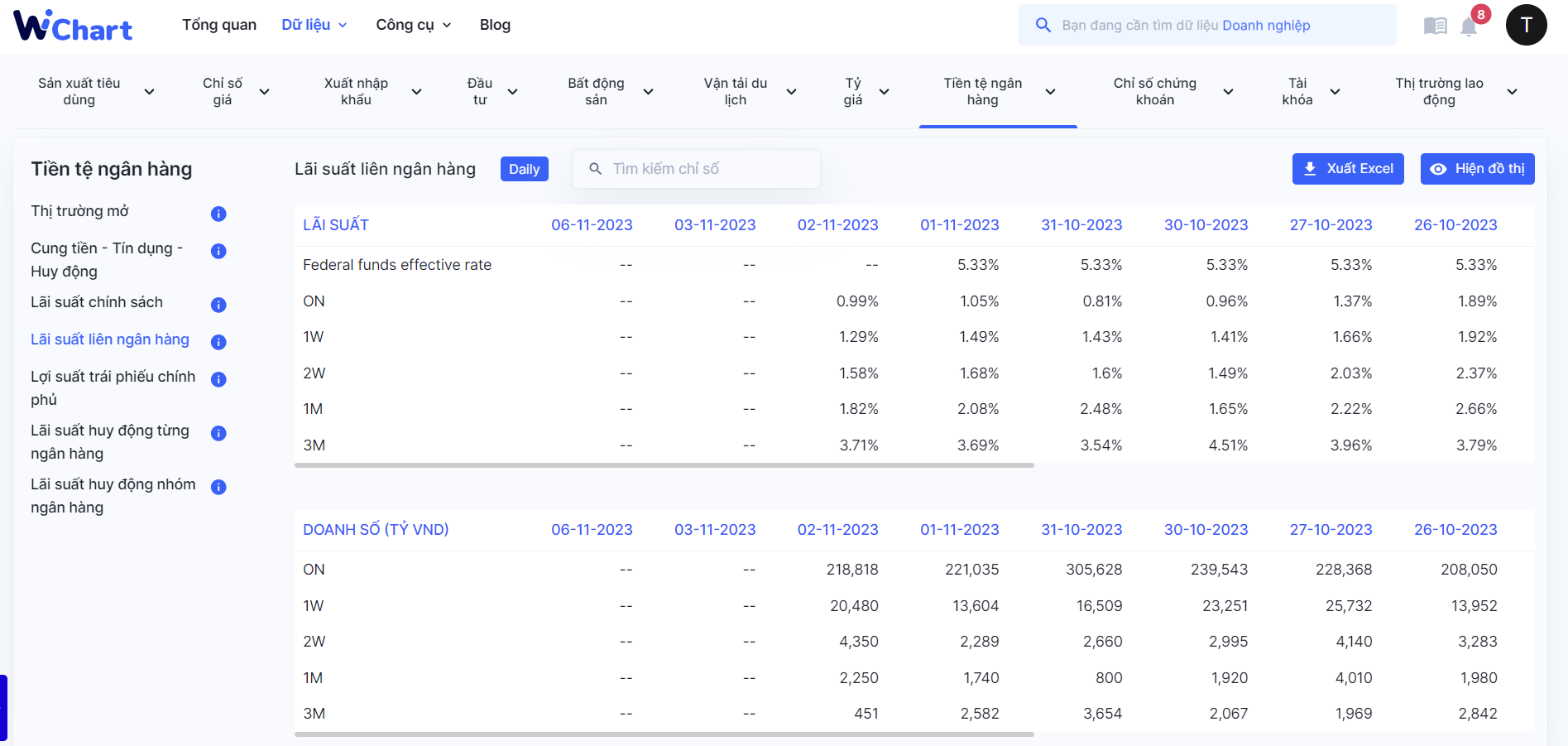
Task: Click 2W row label in DOANH SỐ table
Action: (x=314, y=642)
